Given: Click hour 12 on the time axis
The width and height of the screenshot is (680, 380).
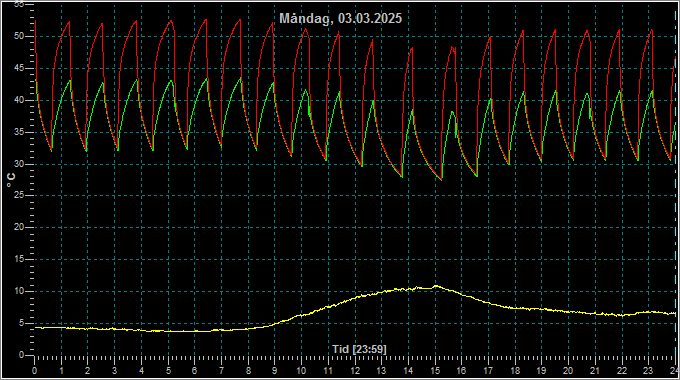Looking at the screenshot, I should 356,371.
